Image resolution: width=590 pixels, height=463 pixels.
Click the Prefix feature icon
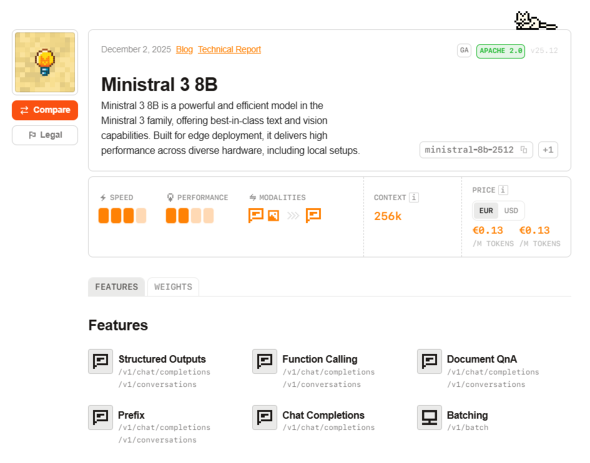(x=100, y=417)
